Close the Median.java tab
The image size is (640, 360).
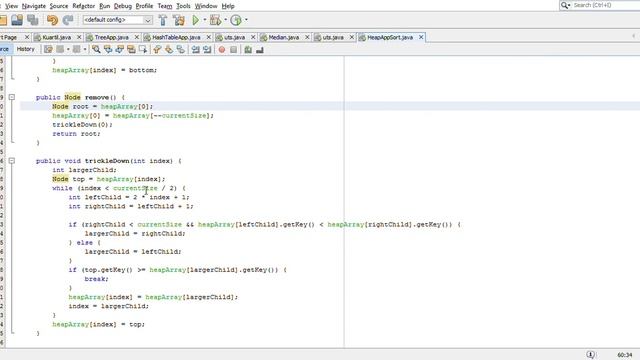tap(307, 37)
